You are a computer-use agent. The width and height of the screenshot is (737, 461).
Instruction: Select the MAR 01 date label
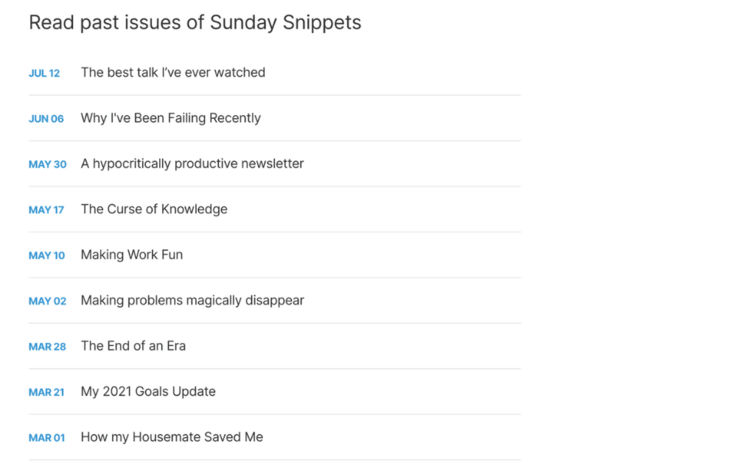pyautogui.click(x=47, y=438)
